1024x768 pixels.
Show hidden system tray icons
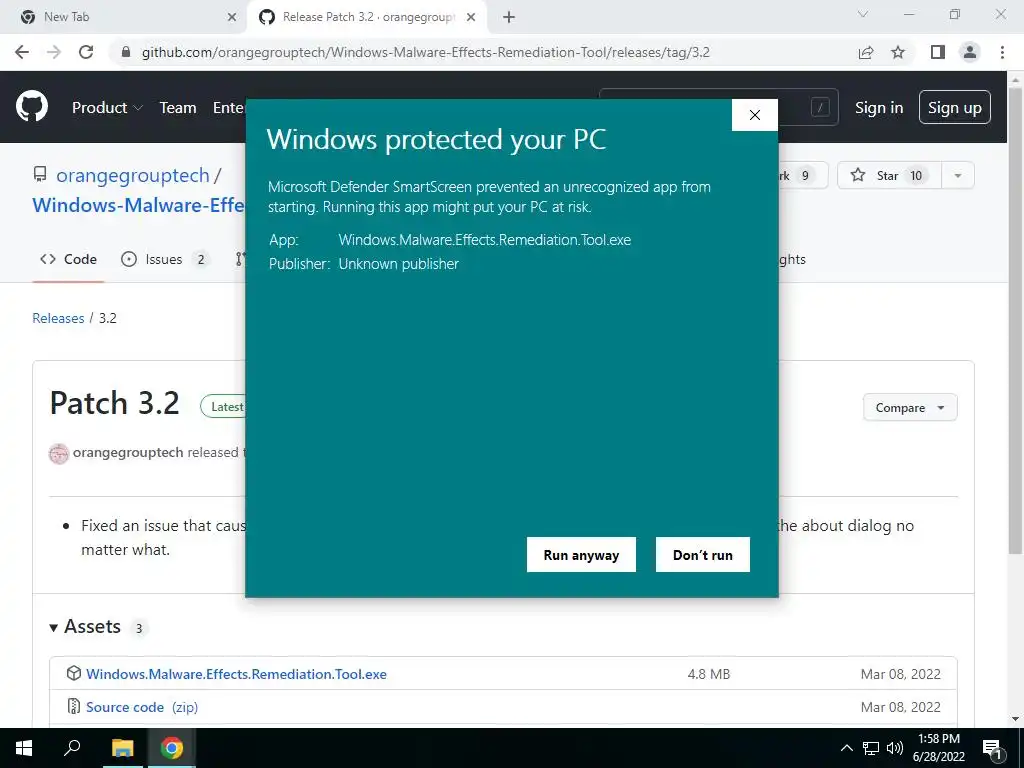[846, 748]
